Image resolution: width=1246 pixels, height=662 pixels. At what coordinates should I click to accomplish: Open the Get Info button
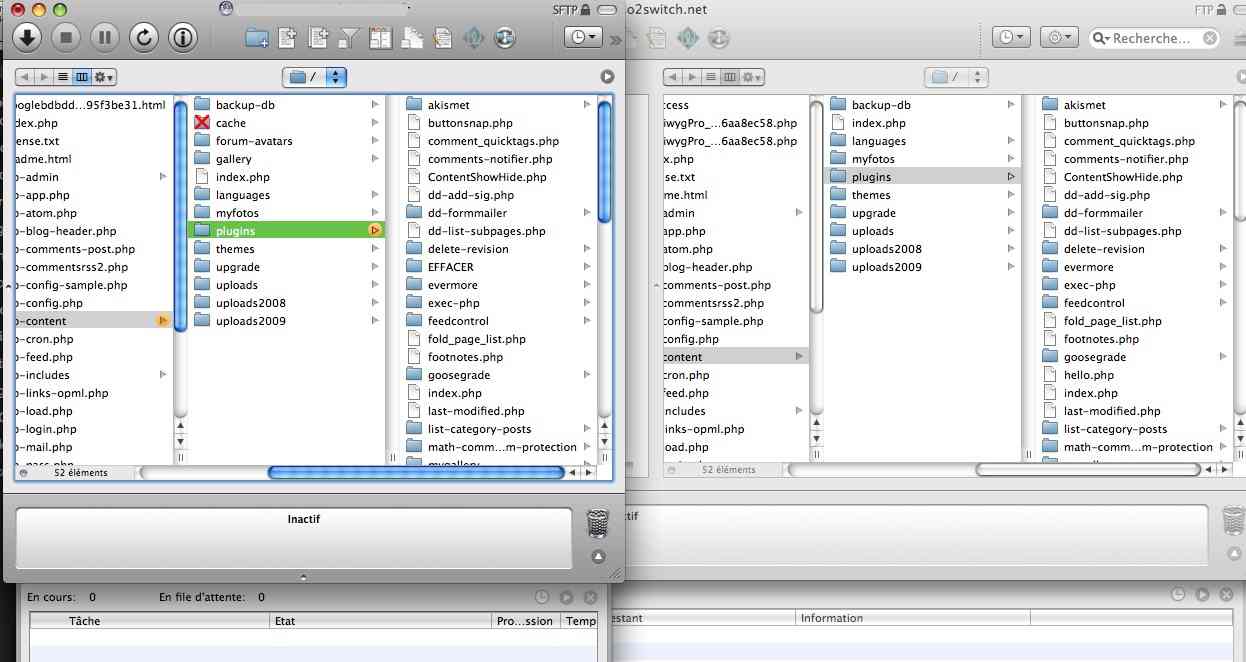point(183,38)
